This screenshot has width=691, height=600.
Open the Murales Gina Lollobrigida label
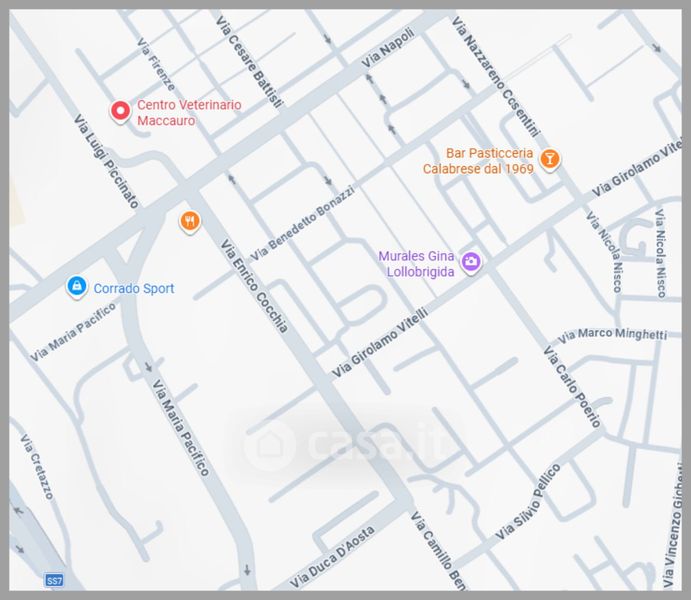[x=417, y=262]
